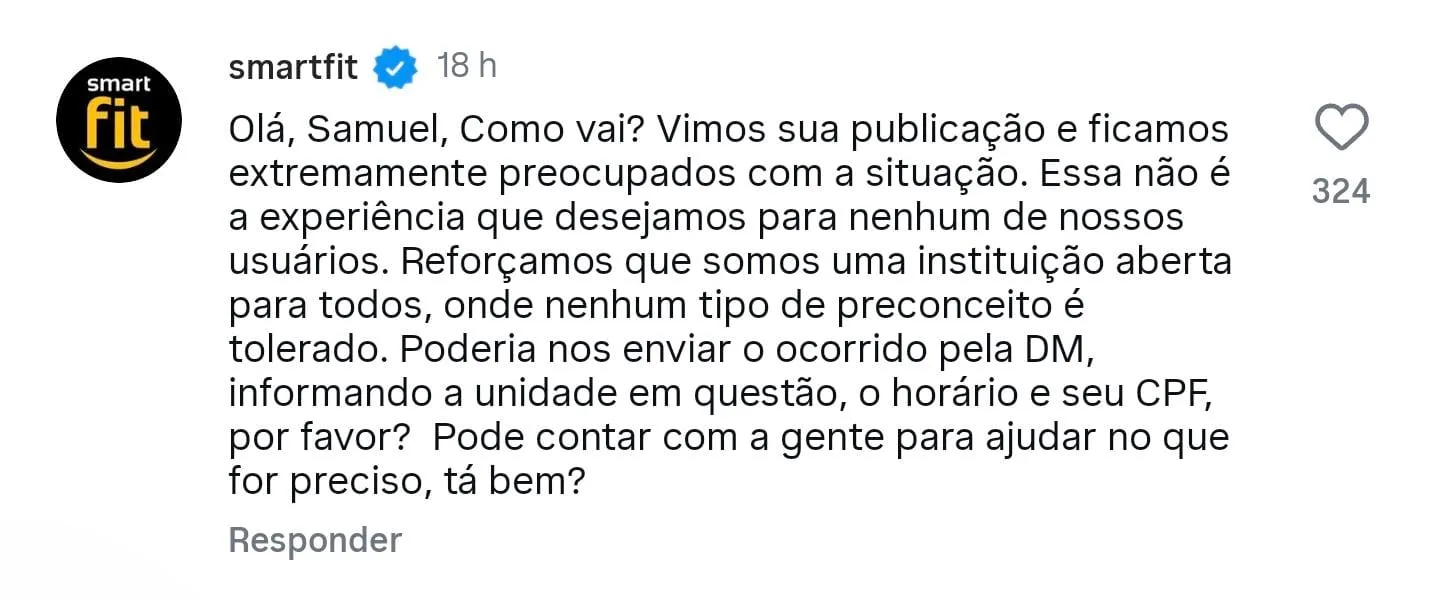The height and width of the screenshot is (598, 1440).
Task: Click the word "extremamente" in the comment
Action: point(356,175)
